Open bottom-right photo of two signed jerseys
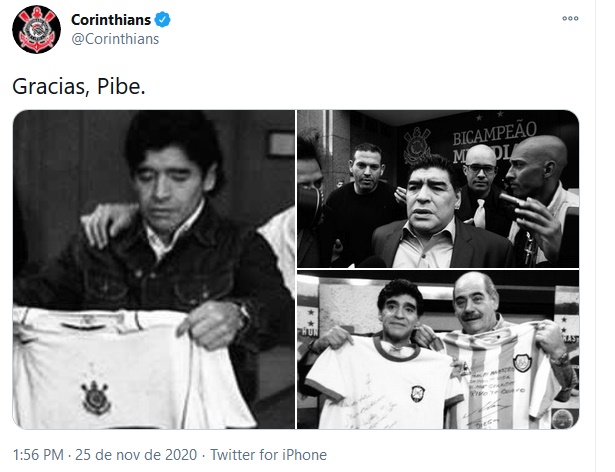The image size is (615, 472). pyautogui.click(x=438, y=350)
